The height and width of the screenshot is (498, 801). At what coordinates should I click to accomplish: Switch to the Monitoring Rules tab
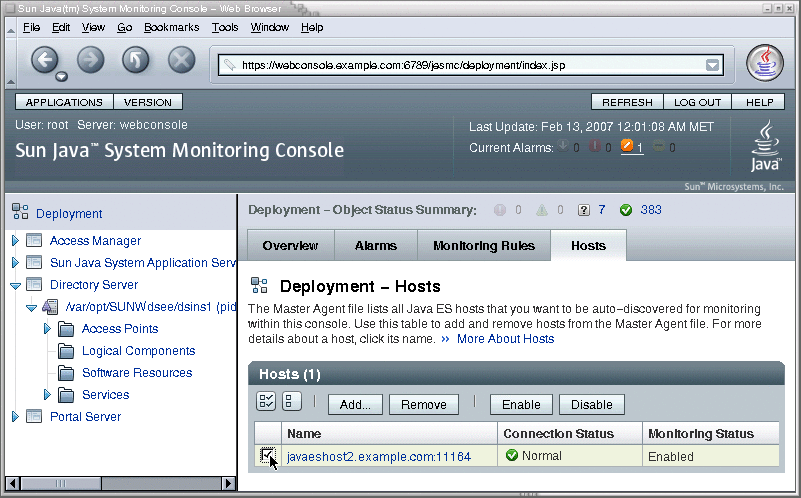click(484, 246)
